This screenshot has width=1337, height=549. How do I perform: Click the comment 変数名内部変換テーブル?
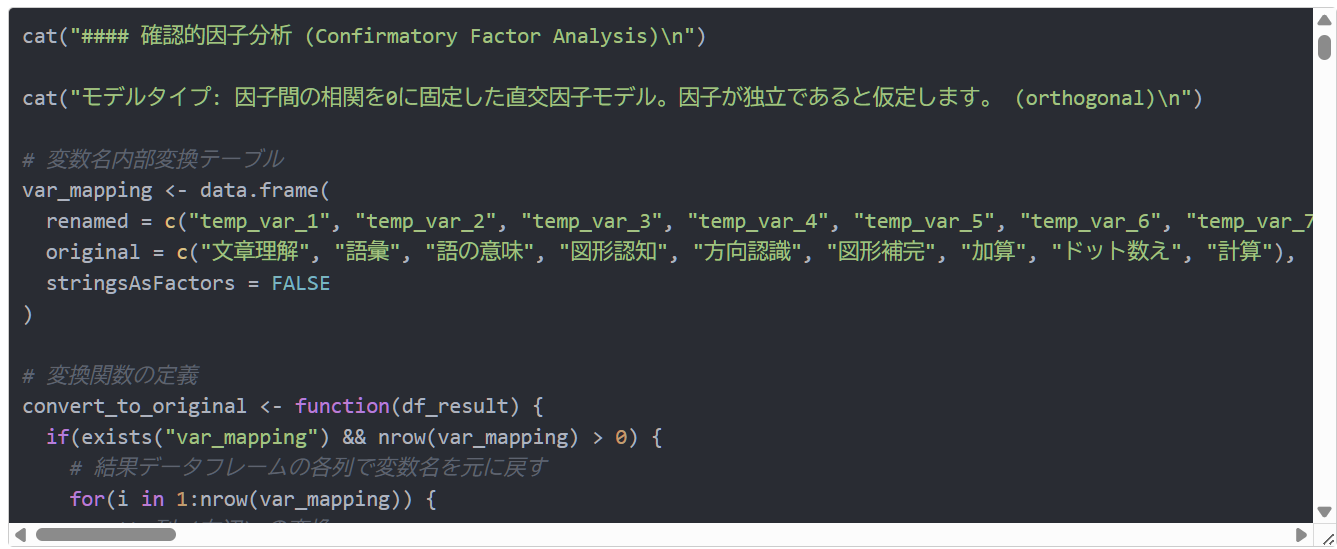164,160
